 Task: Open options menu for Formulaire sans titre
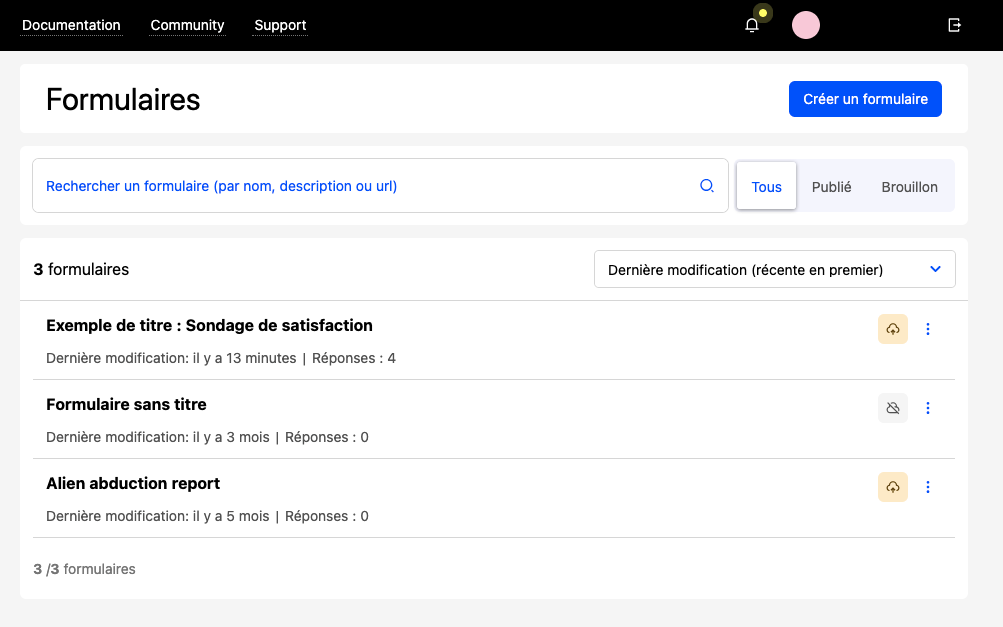[927, 408]
